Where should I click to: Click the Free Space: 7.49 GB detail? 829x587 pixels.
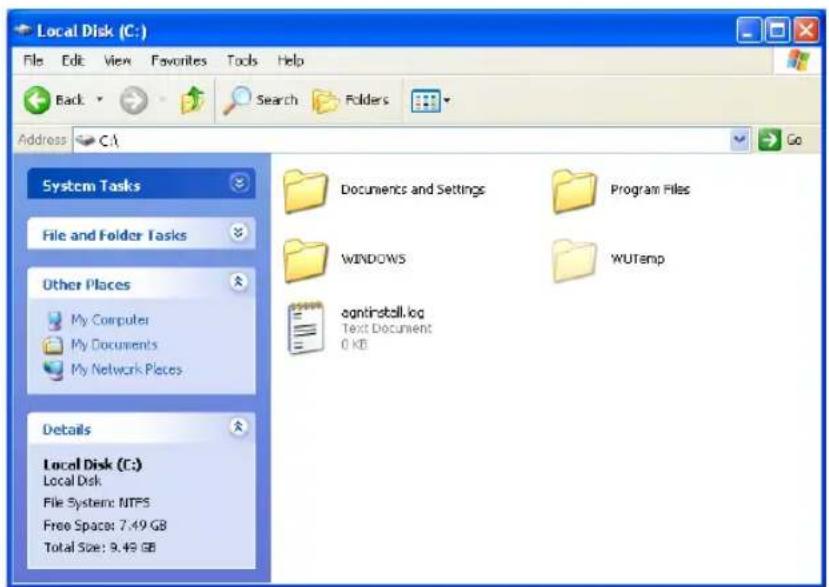[x=105, y=525]
